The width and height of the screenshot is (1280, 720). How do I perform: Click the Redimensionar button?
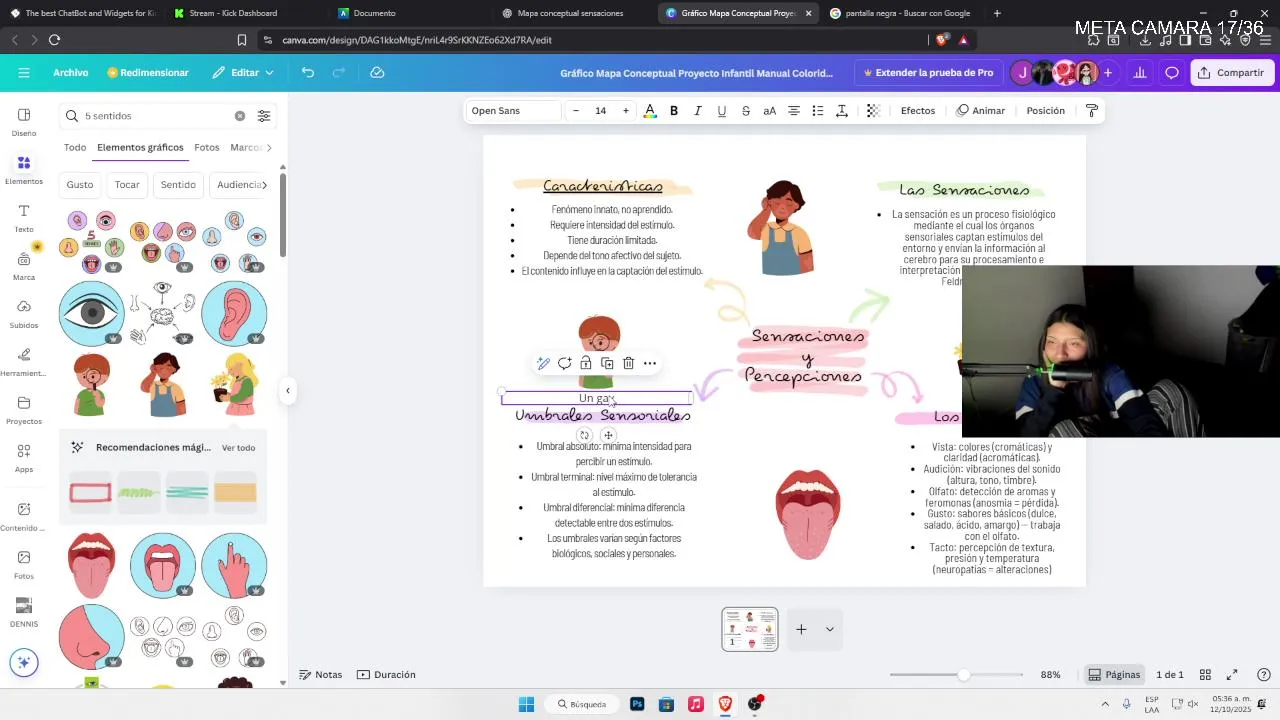click(148, 73)
